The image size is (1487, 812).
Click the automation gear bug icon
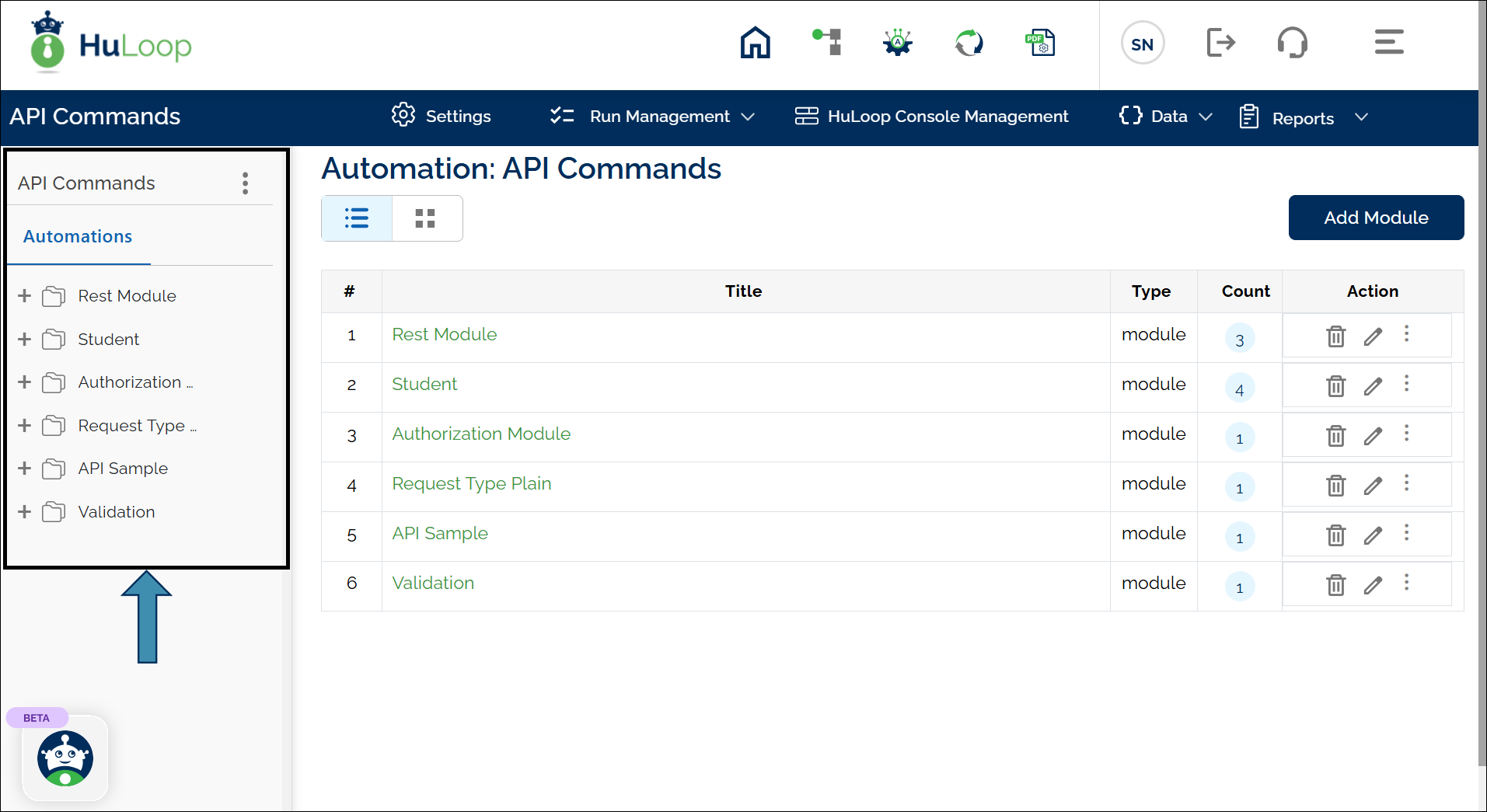(x=898, y=43)
